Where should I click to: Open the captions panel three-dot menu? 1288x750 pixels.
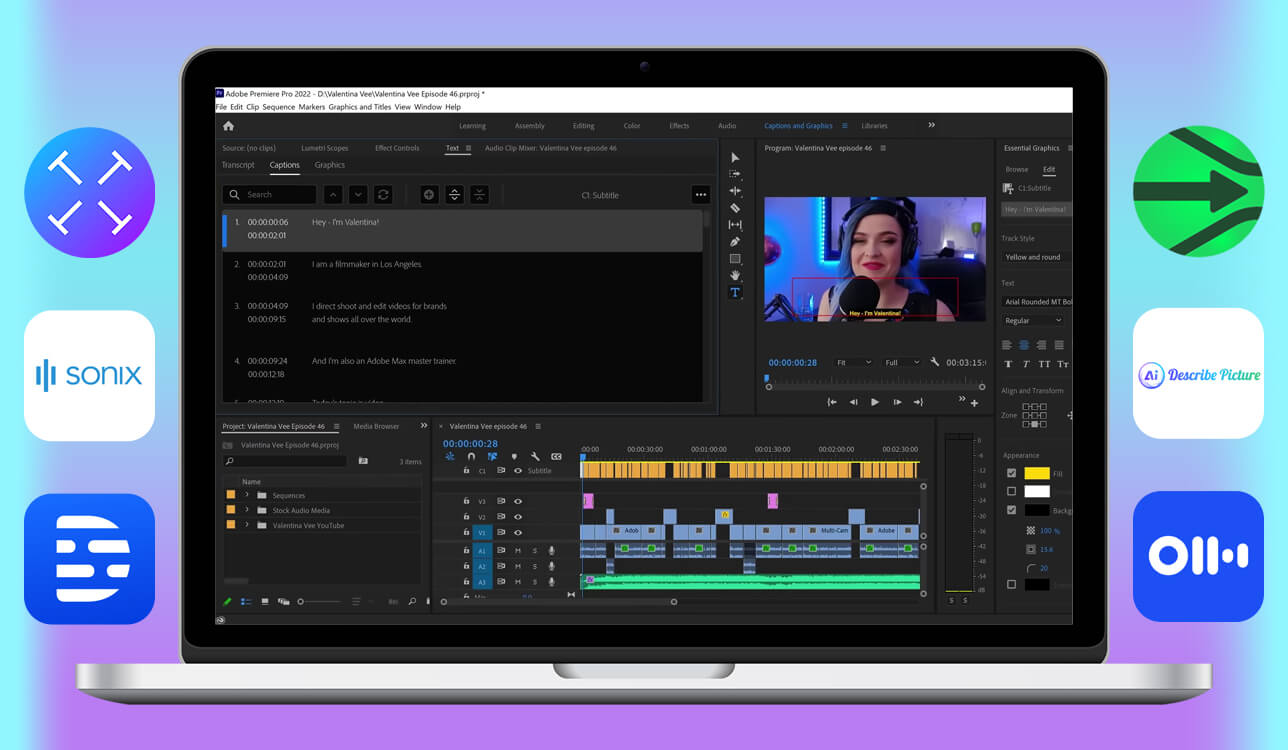click(x=700, y=195)
